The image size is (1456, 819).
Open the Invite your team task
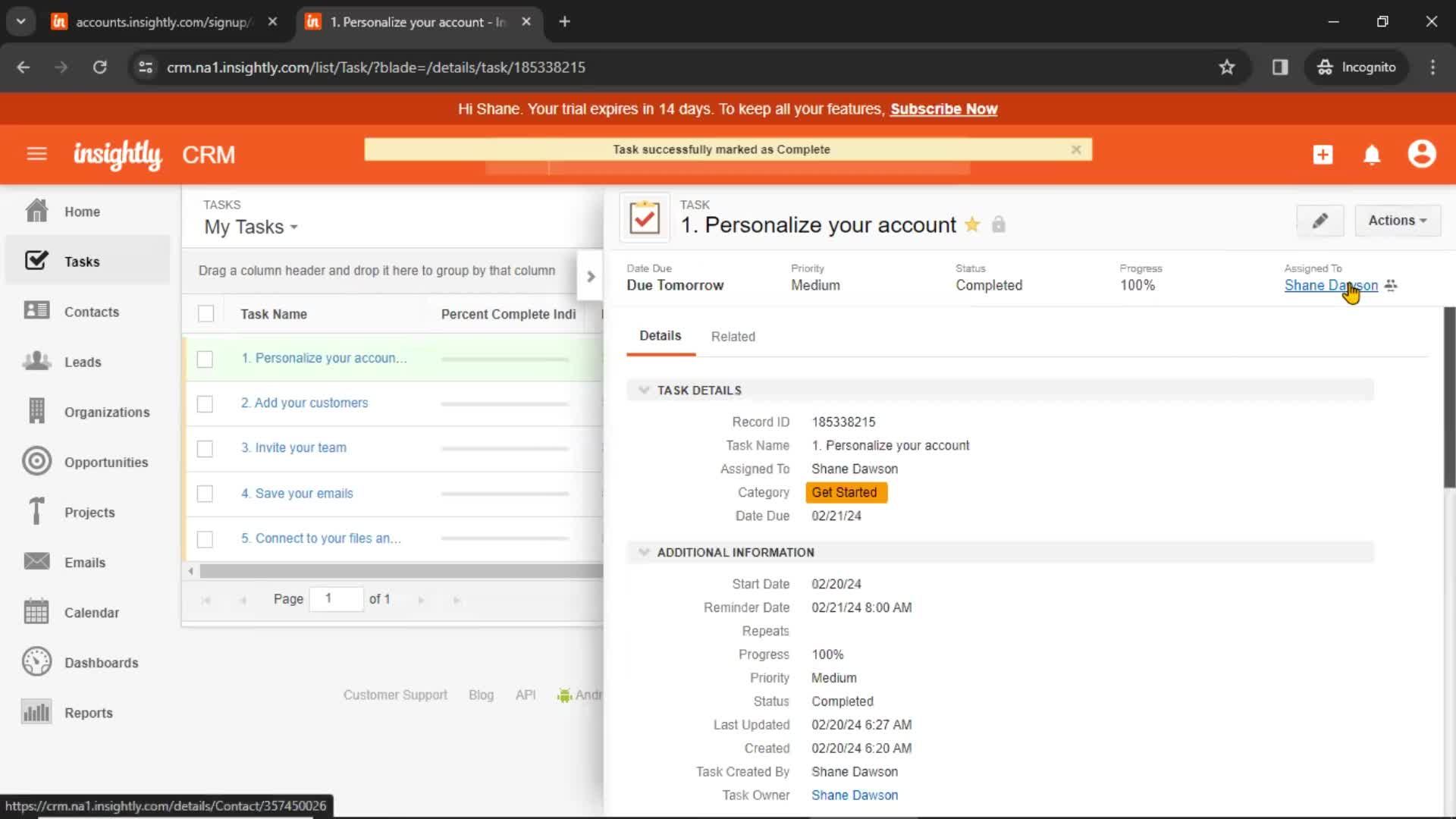[x=293, y=447]
